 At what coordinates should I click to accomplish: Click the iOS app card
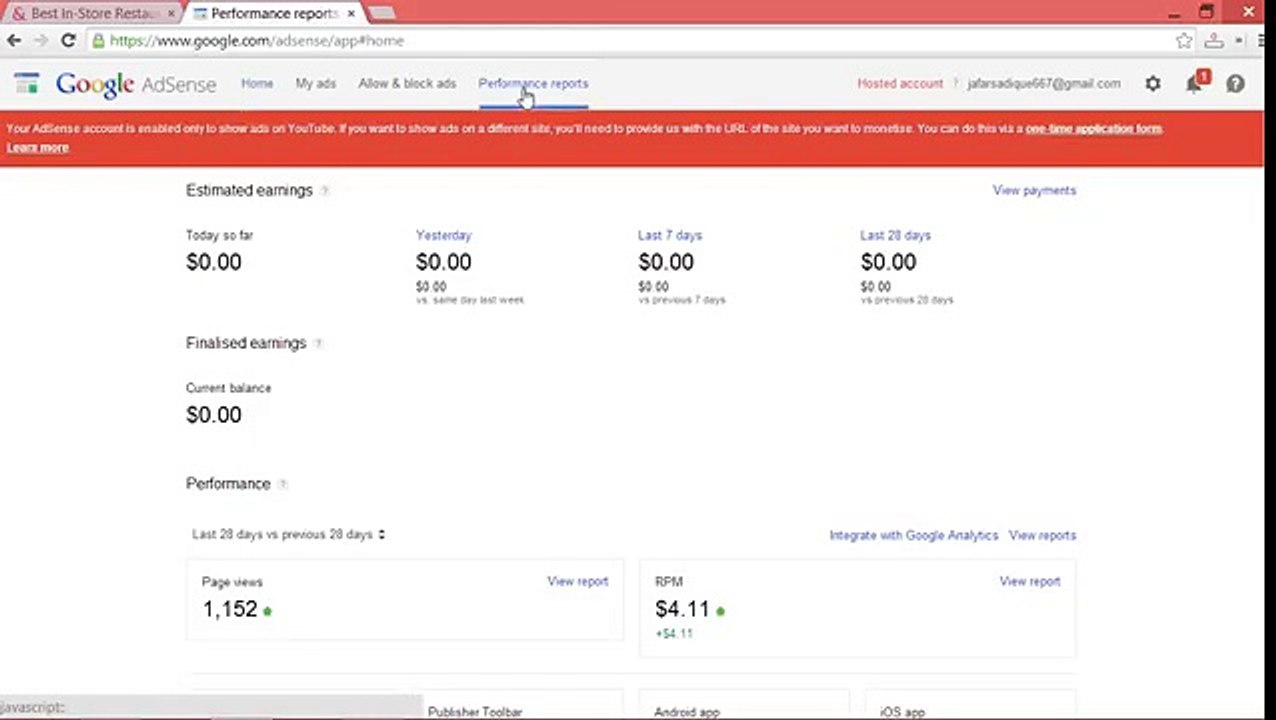click(970, 705)
